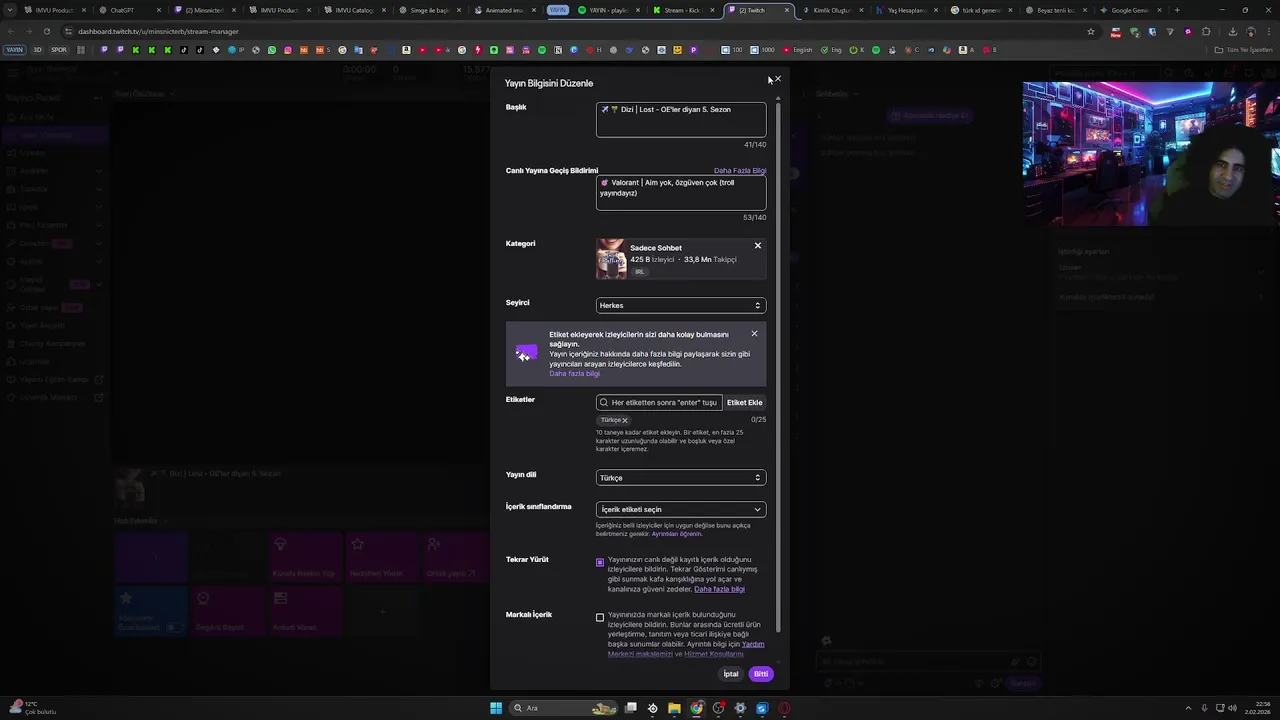Open the Seyirci Herkes dropdown
This screenshot has width=1280, height=720.
tap(681, 305)
